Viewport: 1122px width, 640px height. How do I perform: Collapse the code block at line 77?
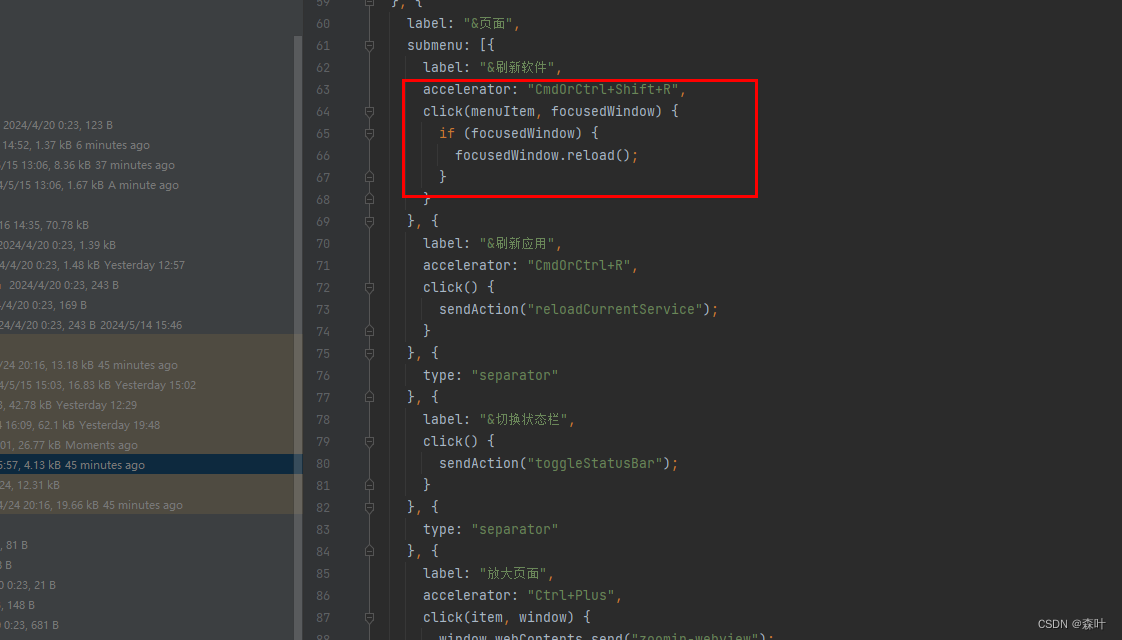[369, 397]
